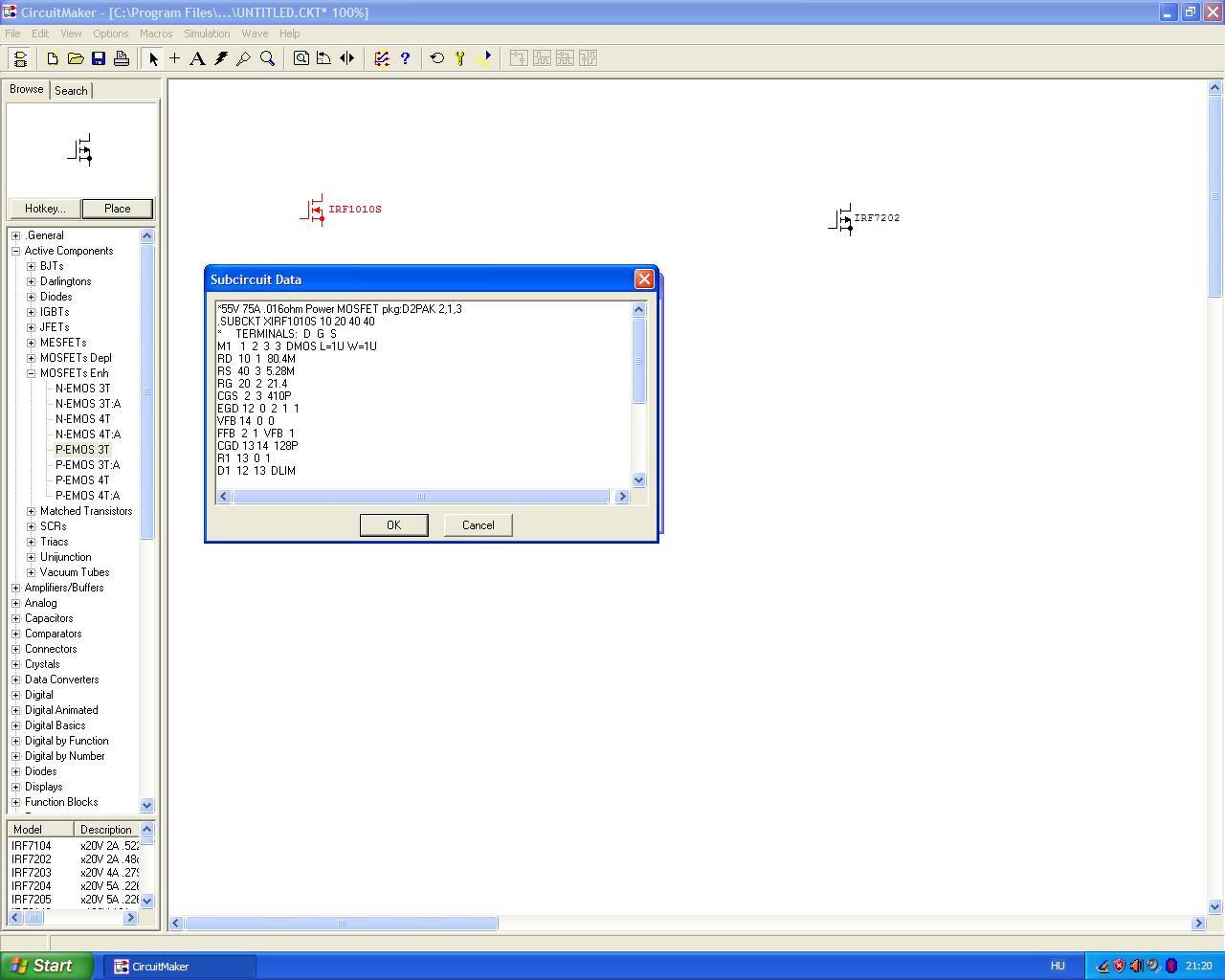Expand the Diodes subcategory

(32, 297)
